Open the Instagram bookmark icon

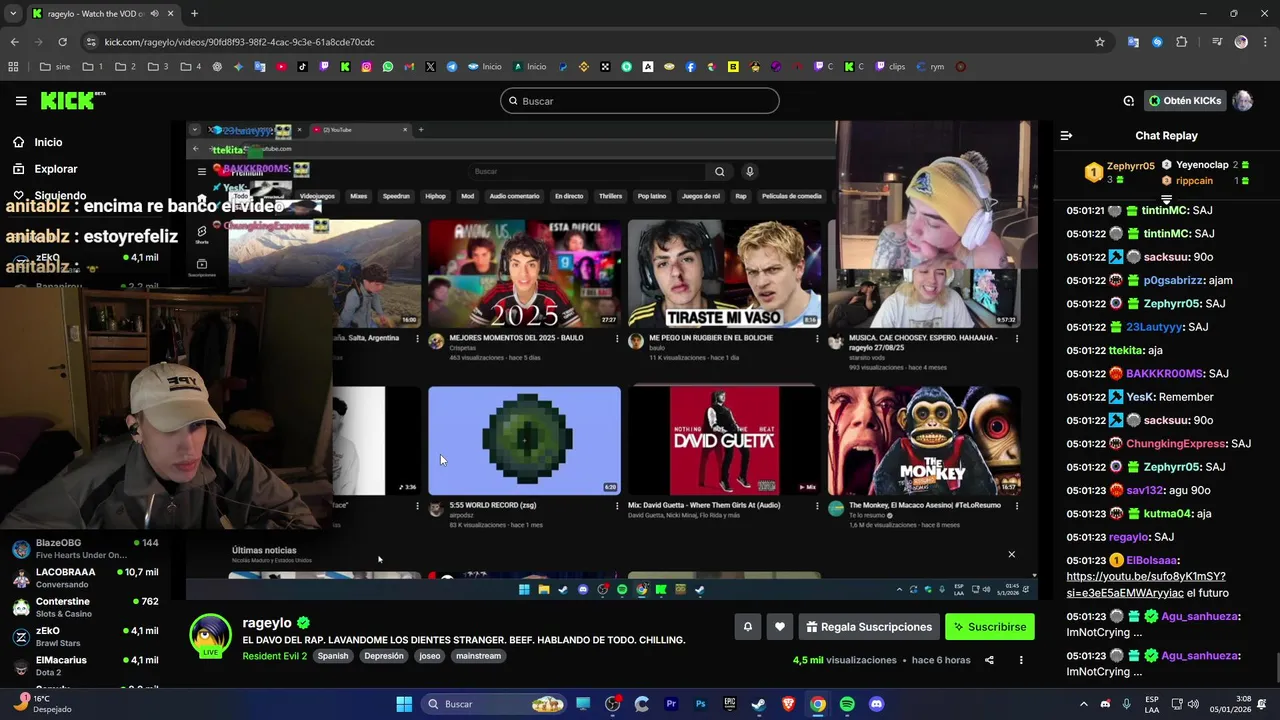pos(367,67)
